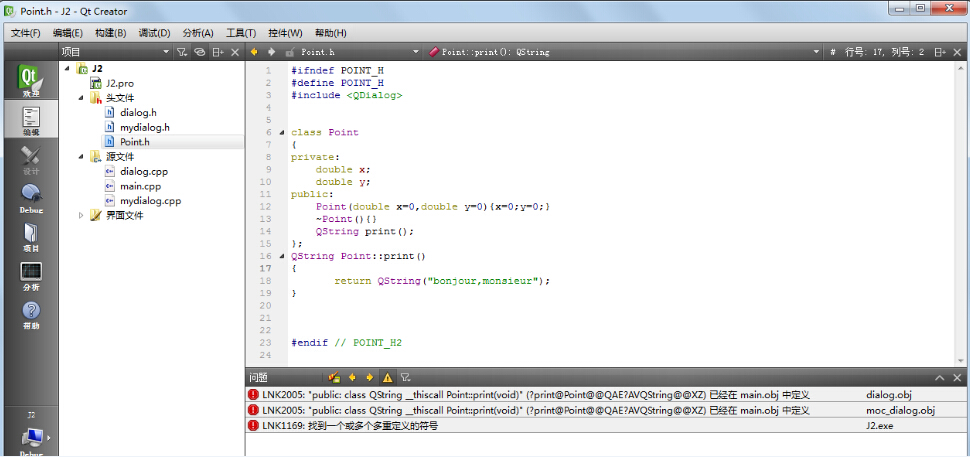This screenshot has height=457, width=970.
Task: Collapse the 头文件 folder
Action: [x=82, y=98]
